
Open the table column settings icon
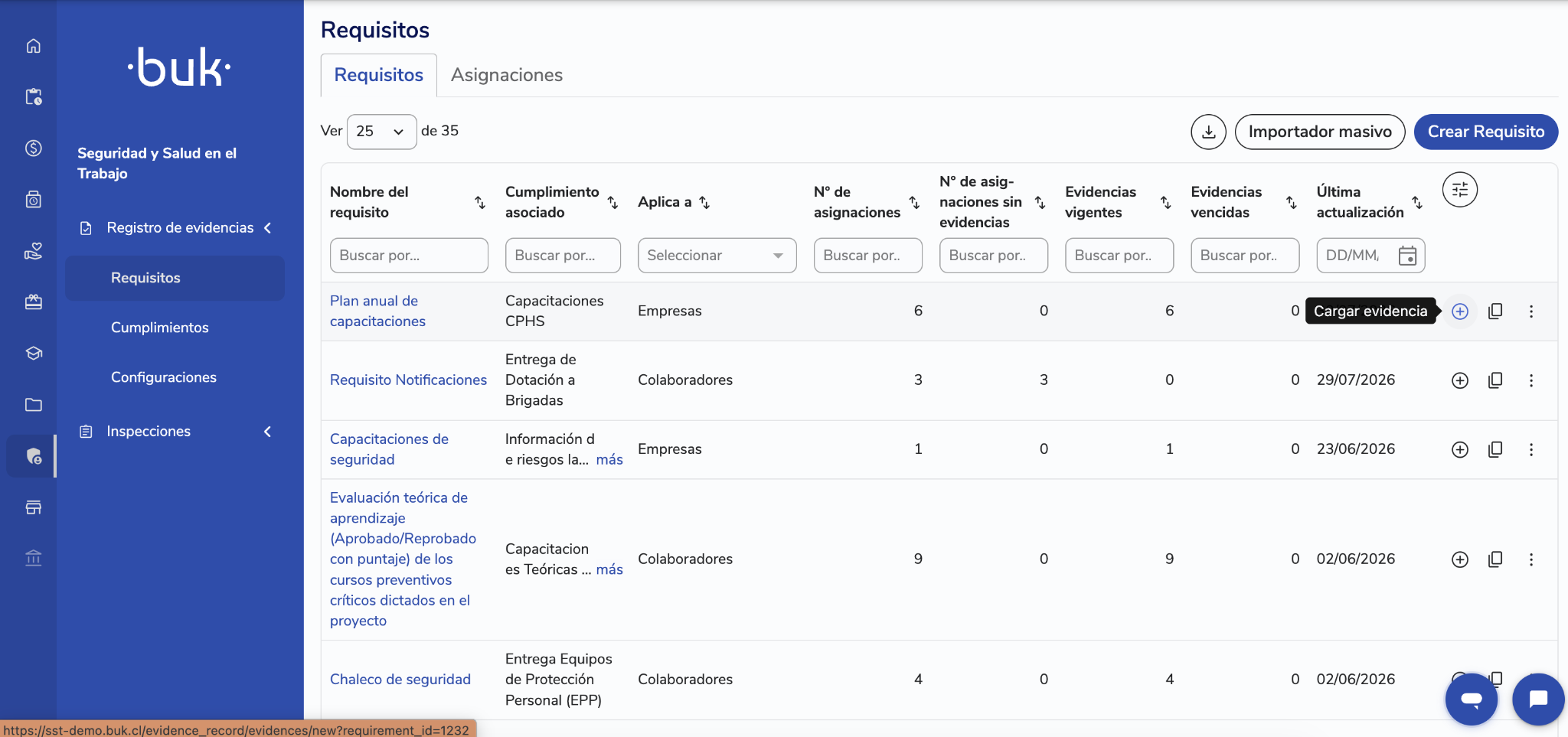click(1460, 190)
